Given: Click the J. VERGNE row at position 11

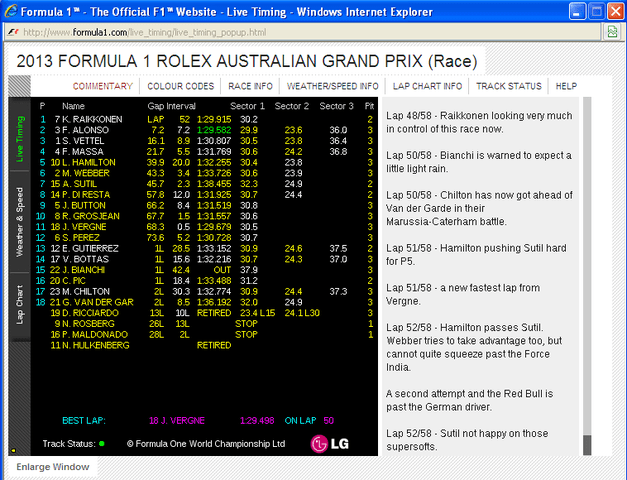Looking at the screenshot, I should [x=84, y=227].
